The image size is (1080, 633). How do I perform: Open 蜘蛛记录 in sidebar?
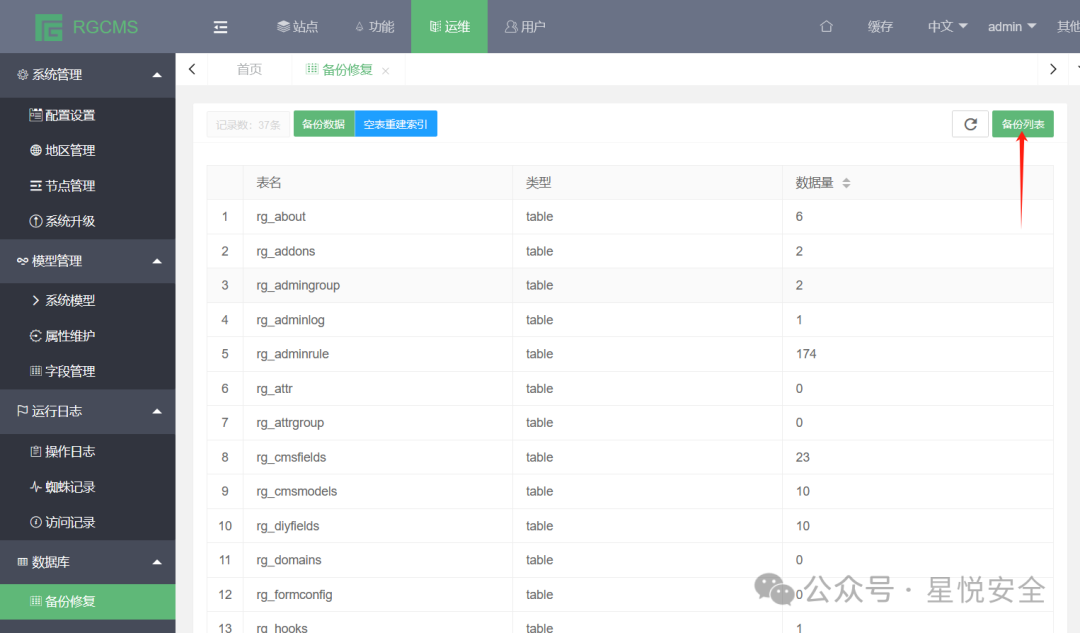pos(87,487)
